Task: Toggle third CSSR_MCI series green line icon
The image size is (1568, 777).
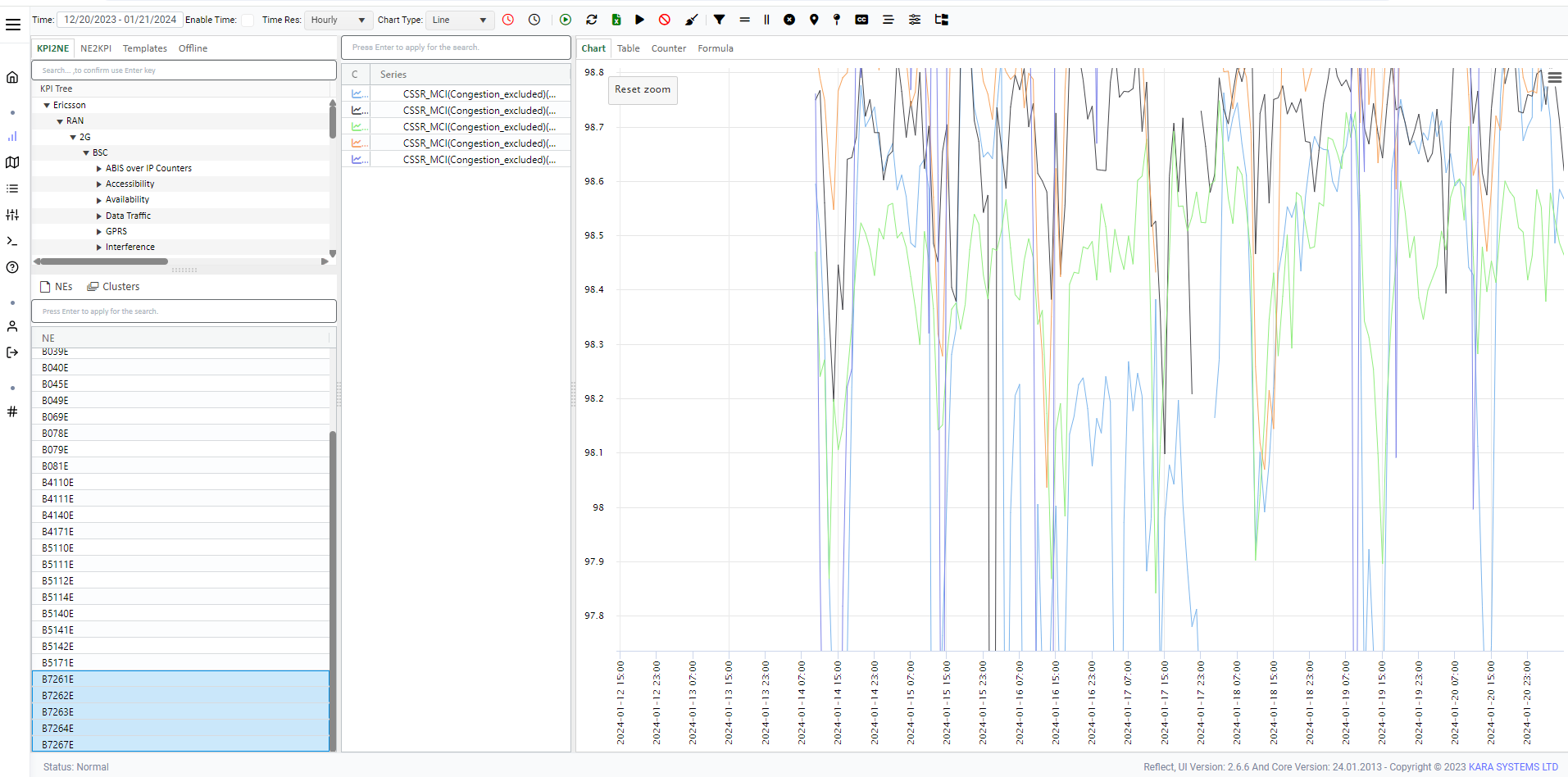Action: 357,127
